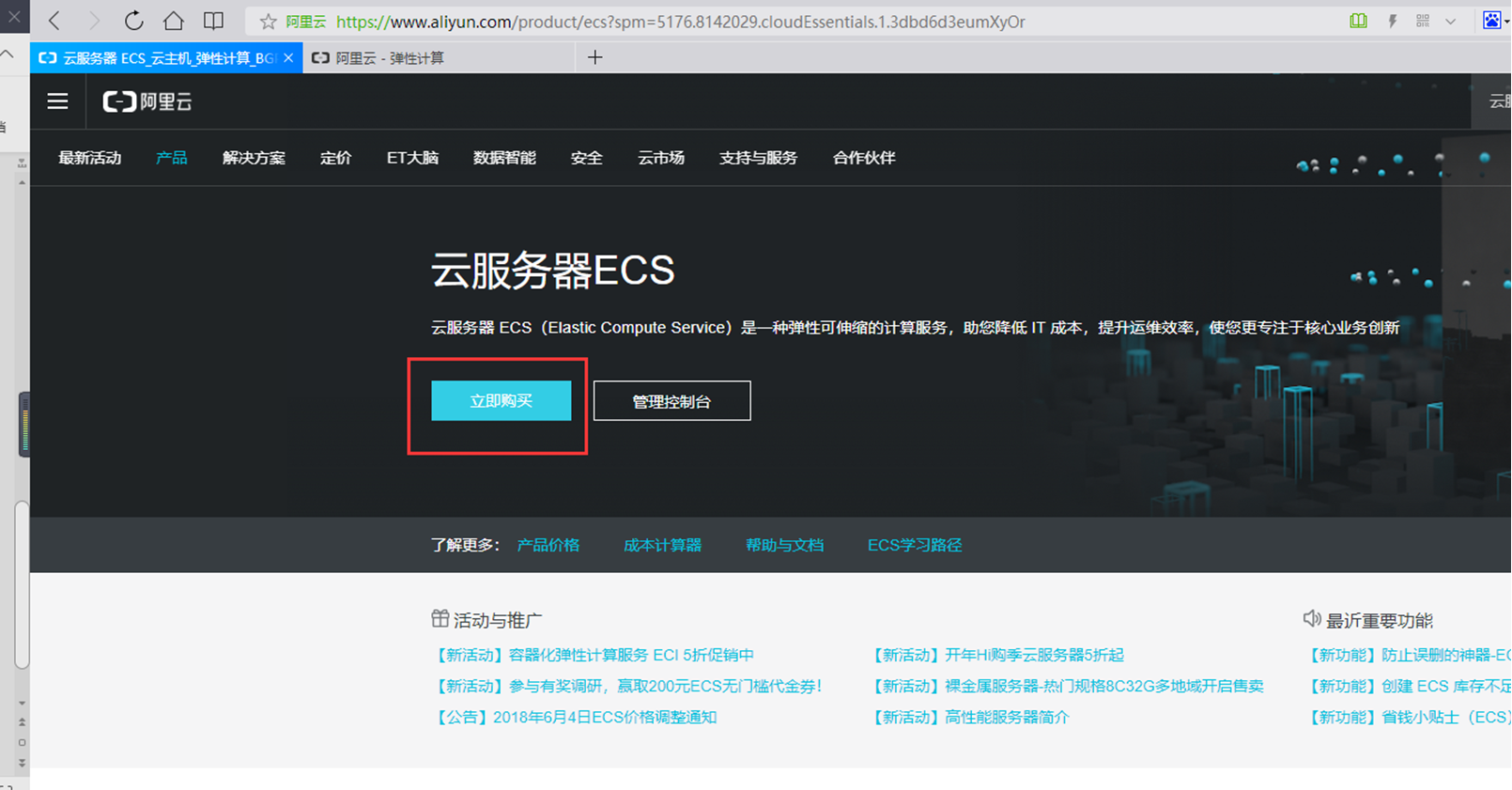Close the 云服务器 ECS tab

(x=288, y=58)
